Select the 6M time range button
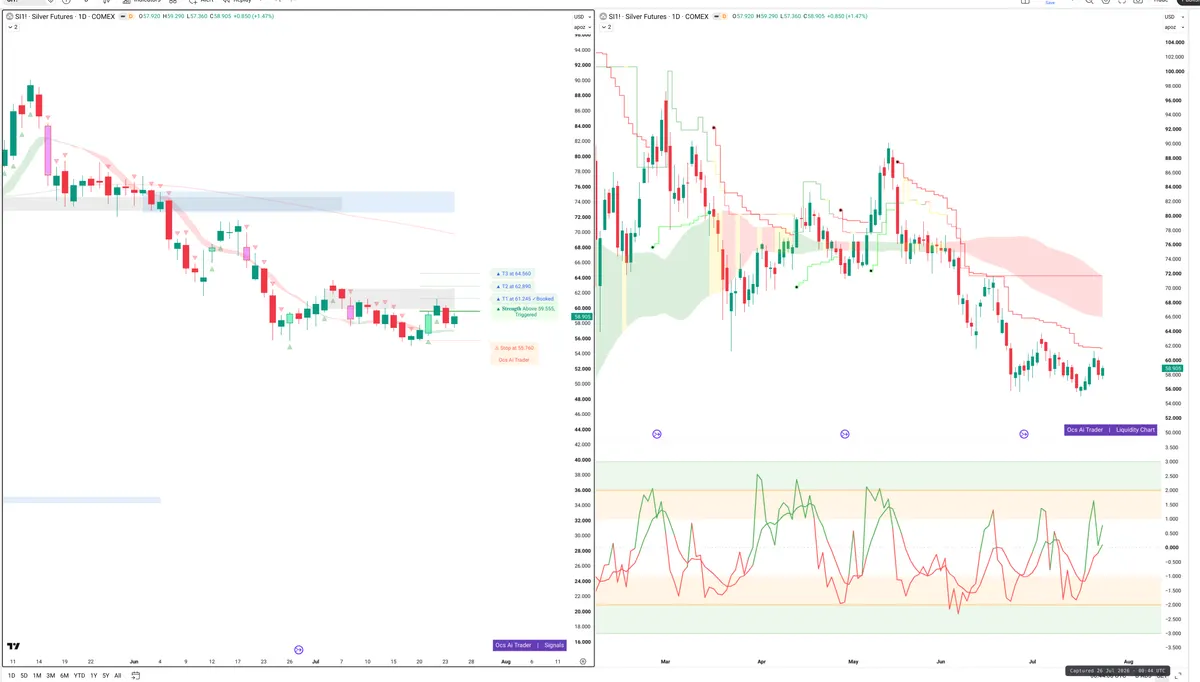Viewport: 1200px width, 682px height. click(x=64, y=676)
